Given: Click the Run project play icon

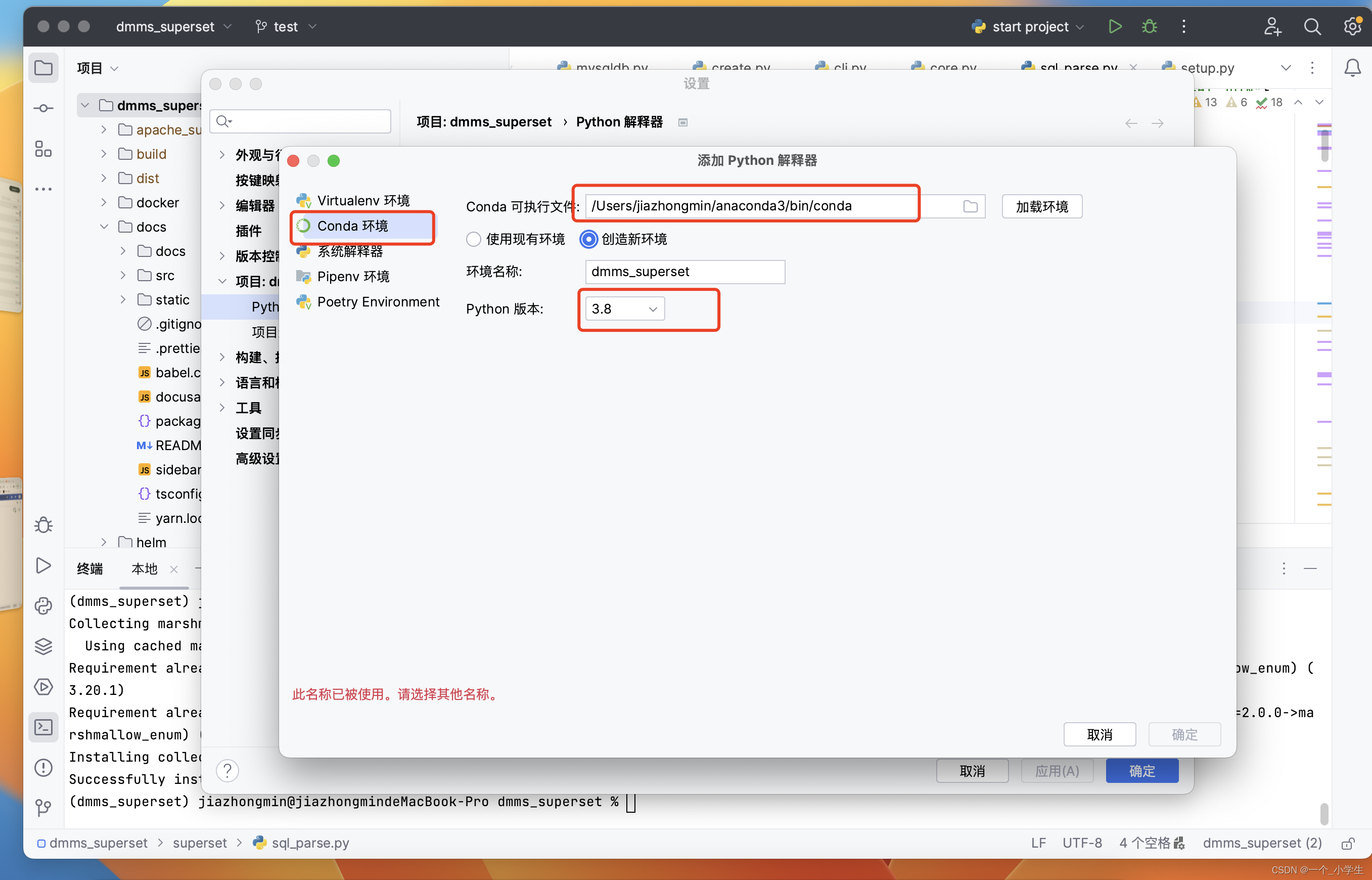Looking at the screenshot, I should [x=1114, y=26].
